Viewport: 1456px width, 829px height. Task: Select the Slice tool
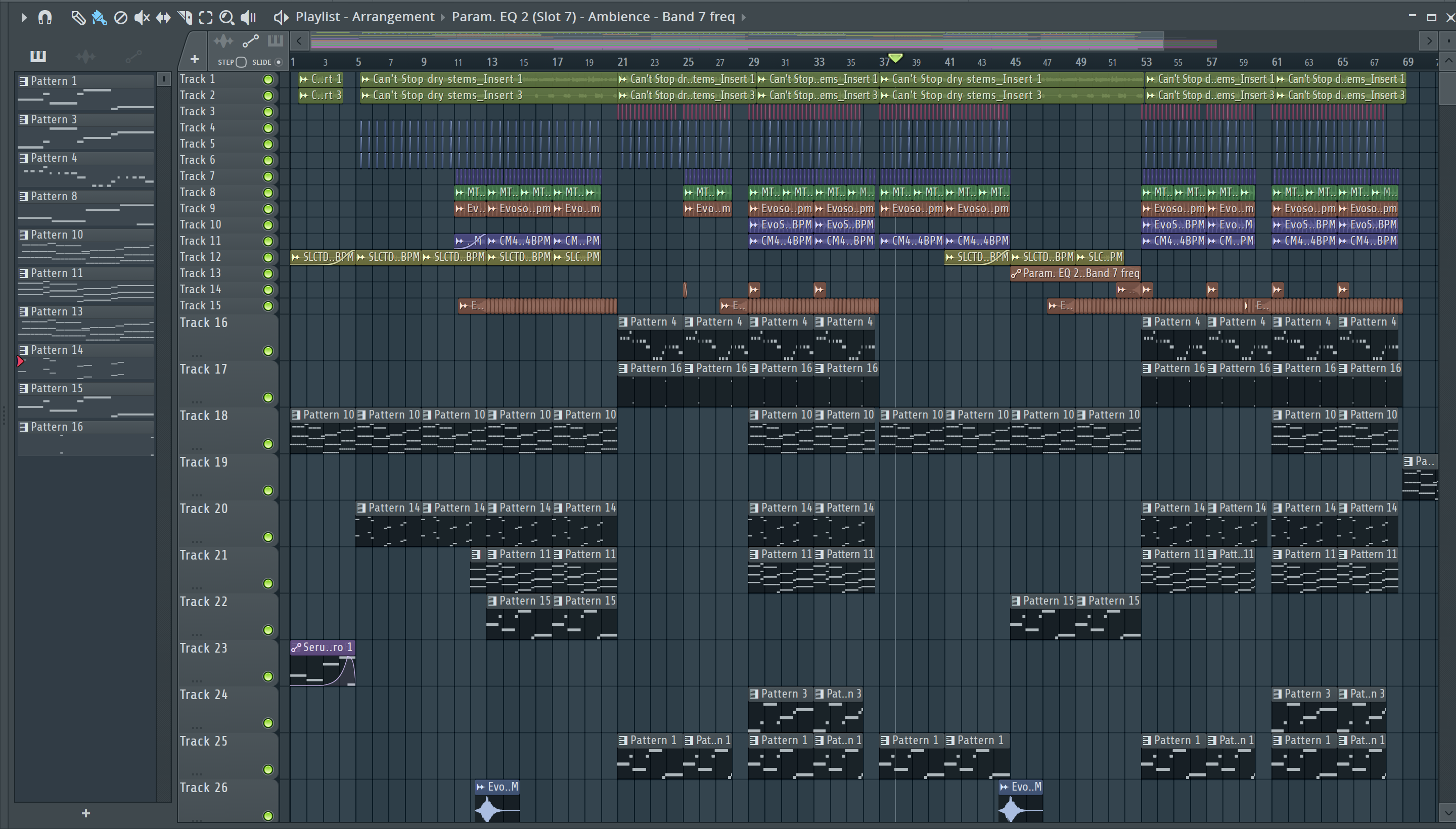coord(185,18)
